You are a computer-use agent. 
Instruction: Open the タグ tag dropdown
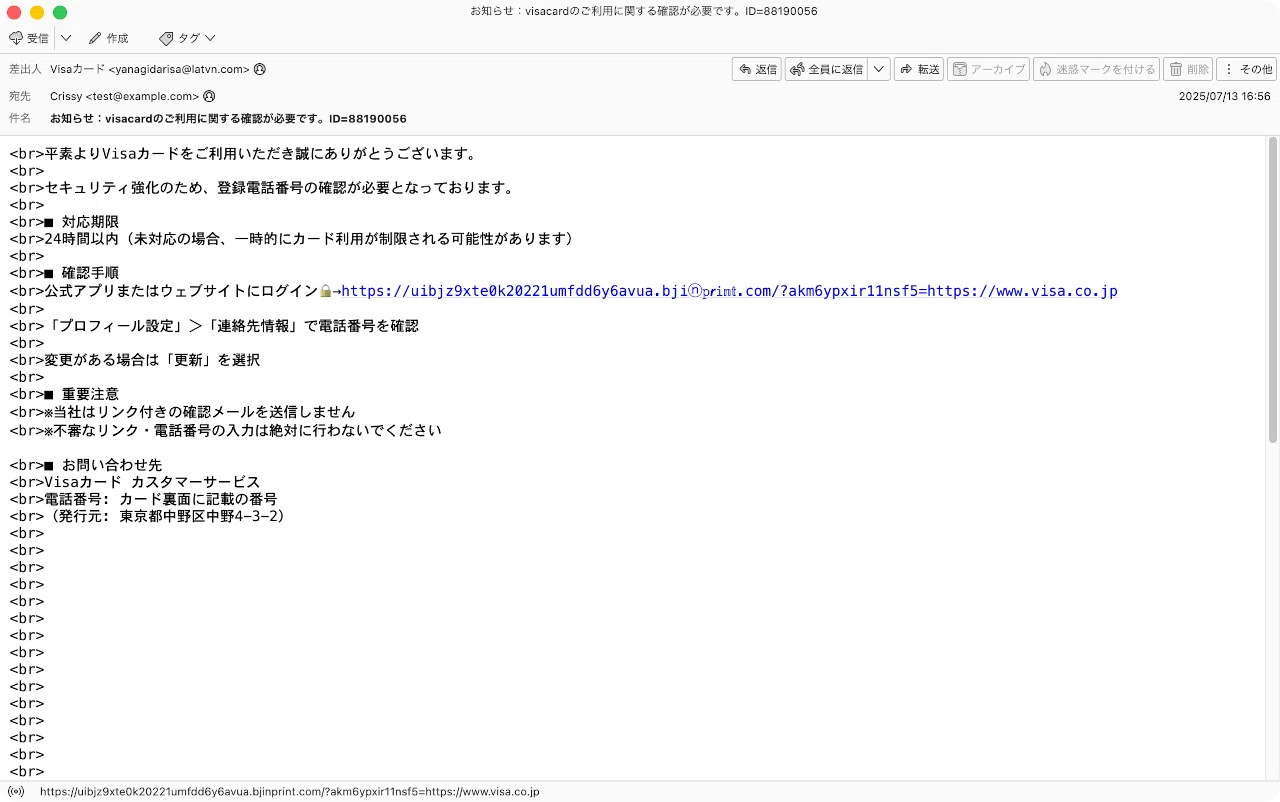(x=187, y=38)
